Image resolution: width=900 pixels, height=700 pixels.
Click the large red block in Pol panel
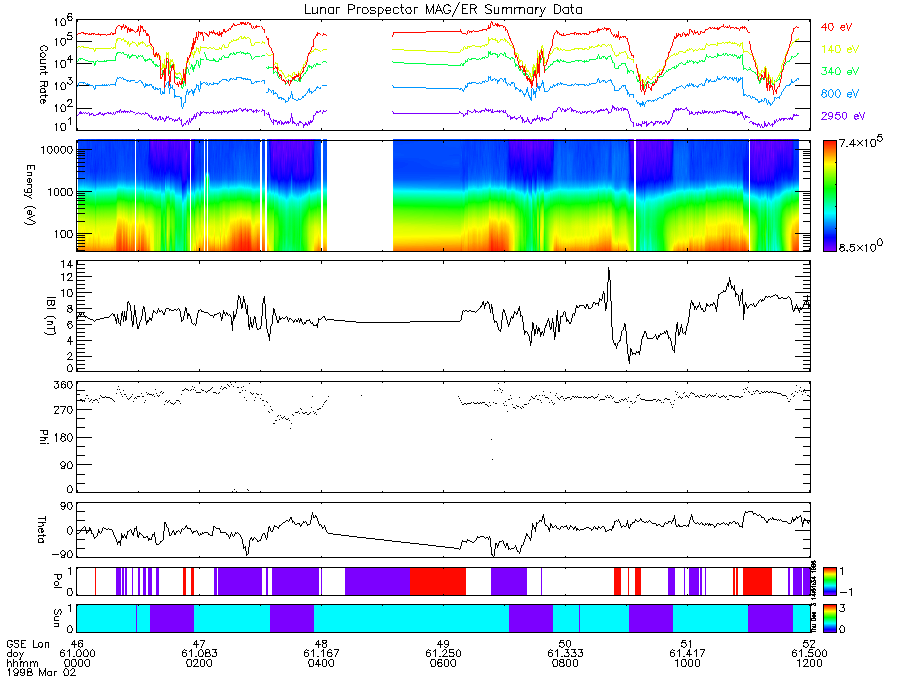point(437,581)
